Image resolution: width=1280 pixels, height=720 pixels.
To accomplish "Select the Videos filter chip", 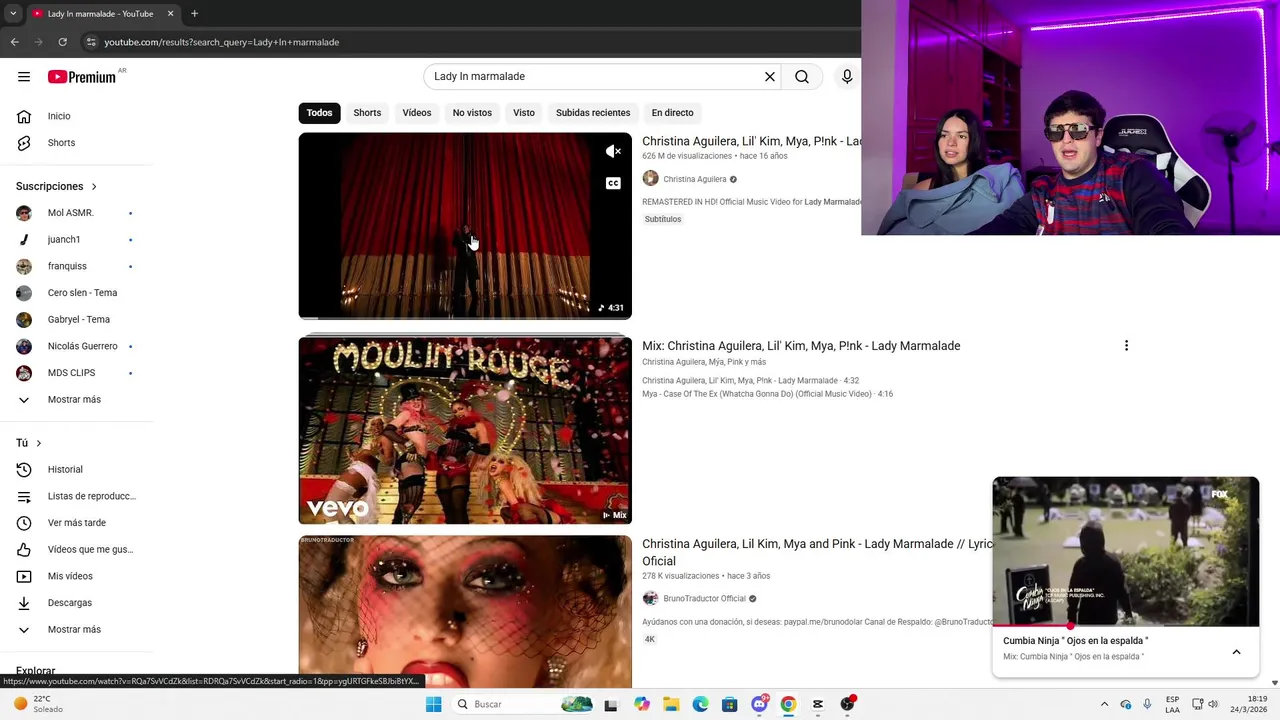I will click(417, 113).
